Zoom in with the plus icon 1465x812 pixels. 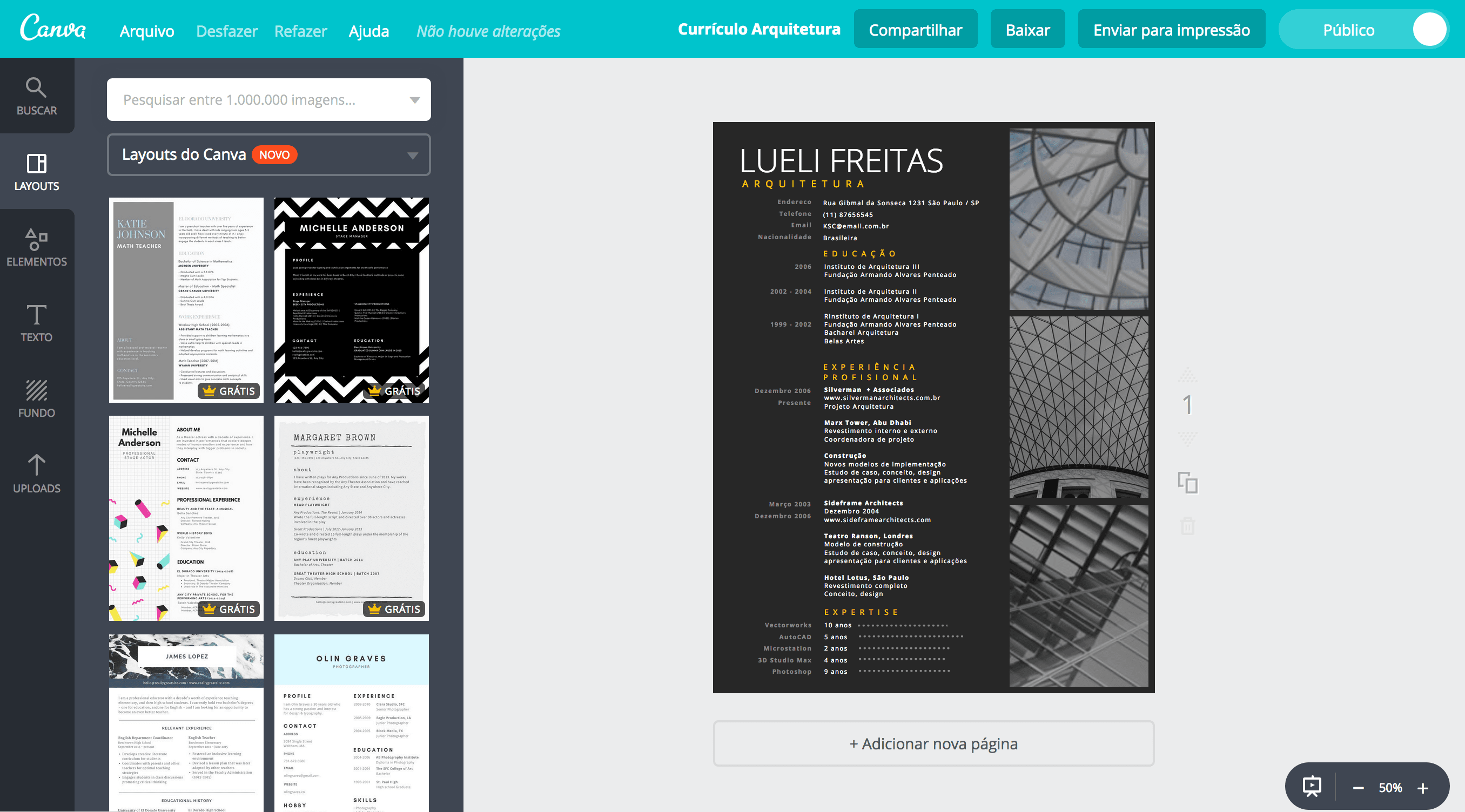tap(1422, 788)
